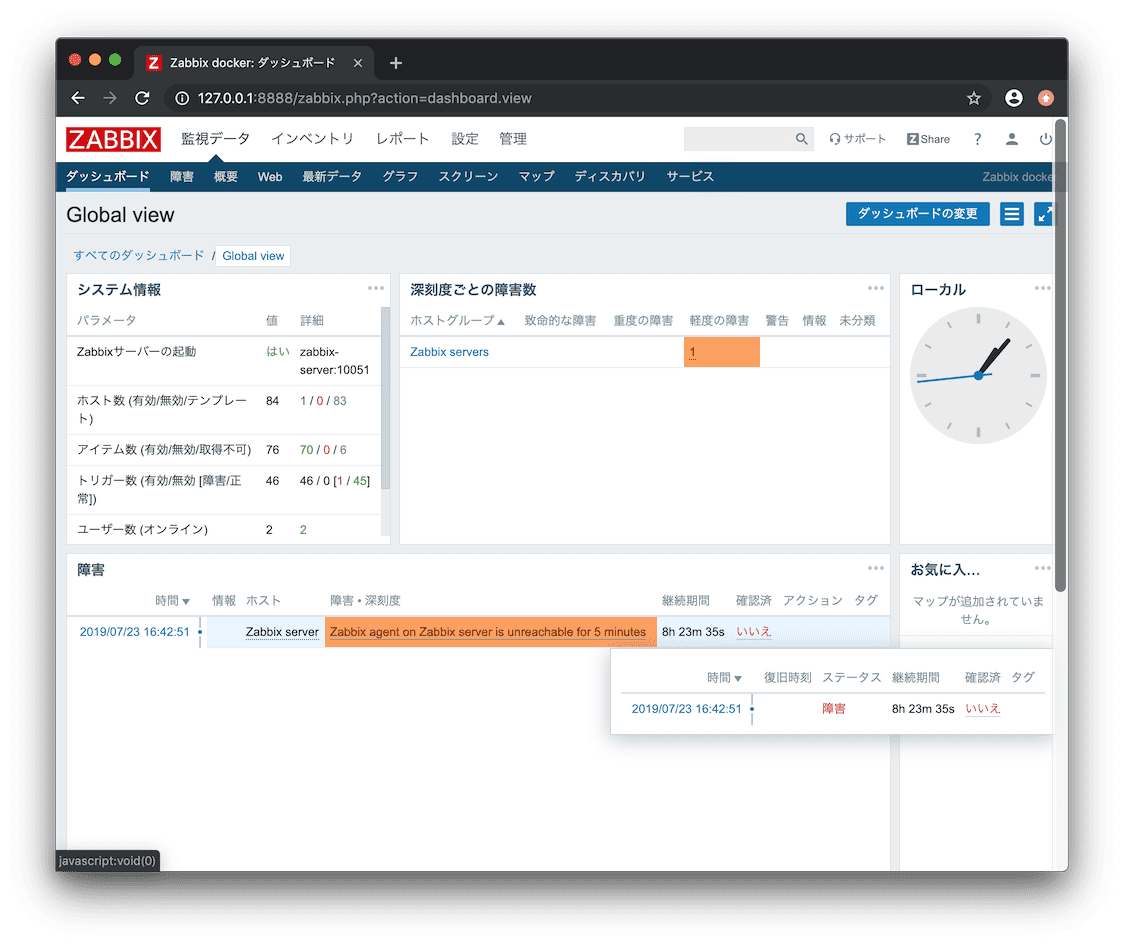Sort by ホストグループ column
The height and width of the screenshot is (945, 1124).
pyautogui.click(x=457, y=320)
